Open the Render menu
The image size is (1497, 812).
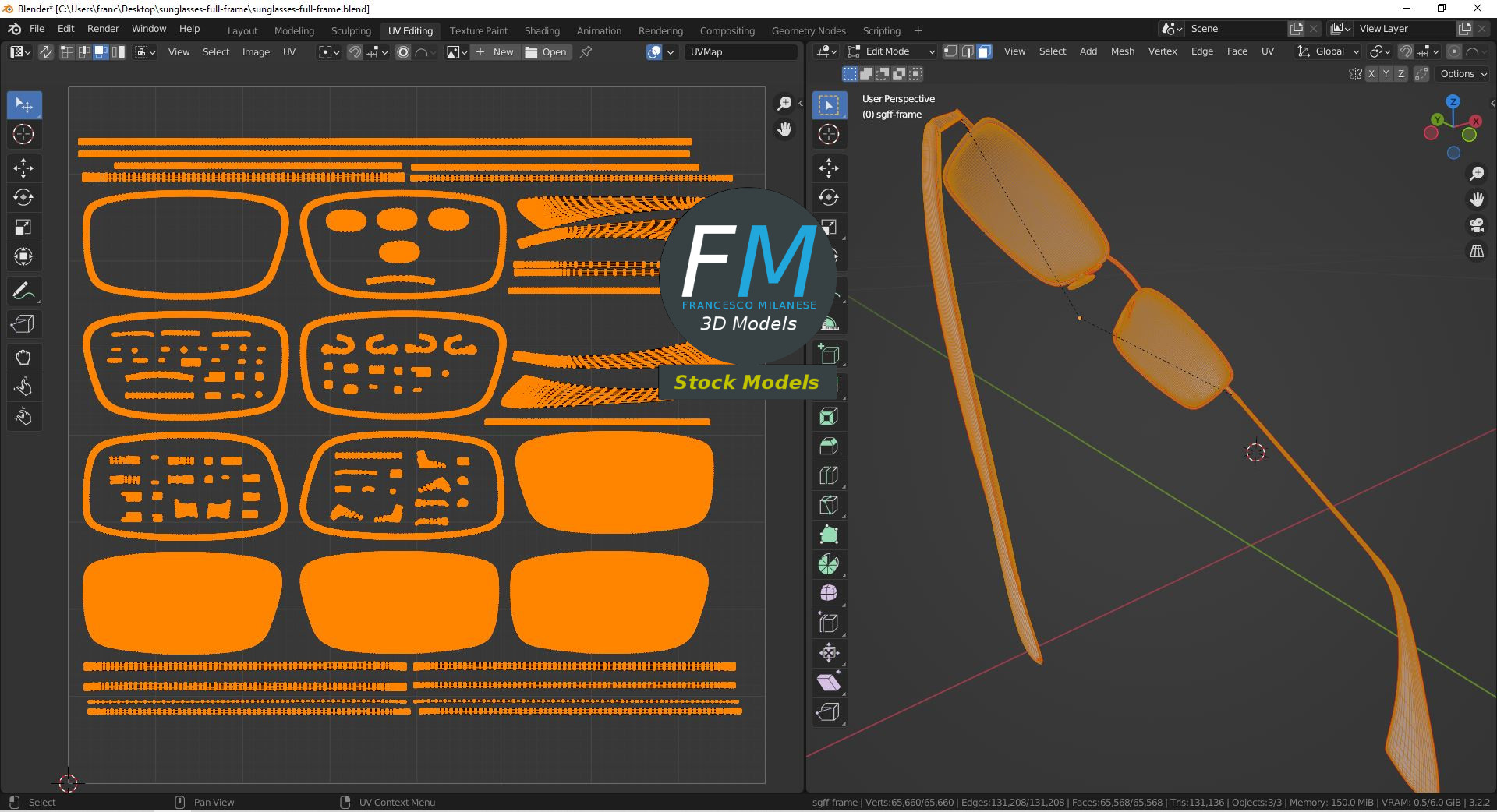103,29
